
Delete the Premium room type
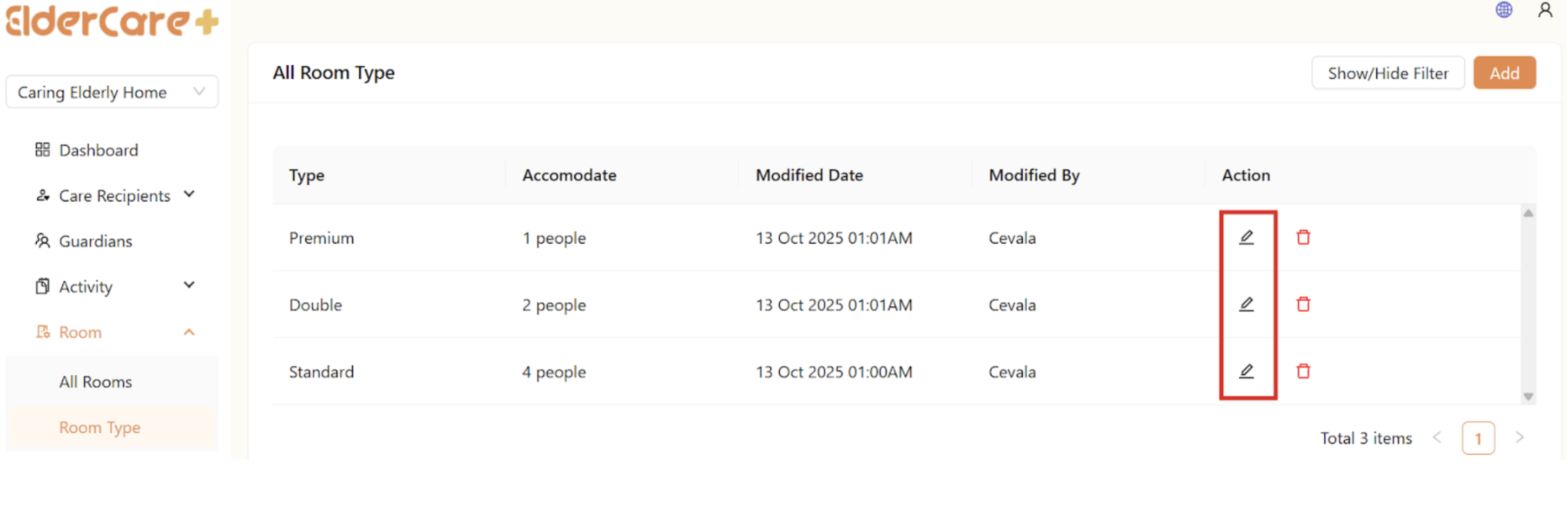(1303, 238)
